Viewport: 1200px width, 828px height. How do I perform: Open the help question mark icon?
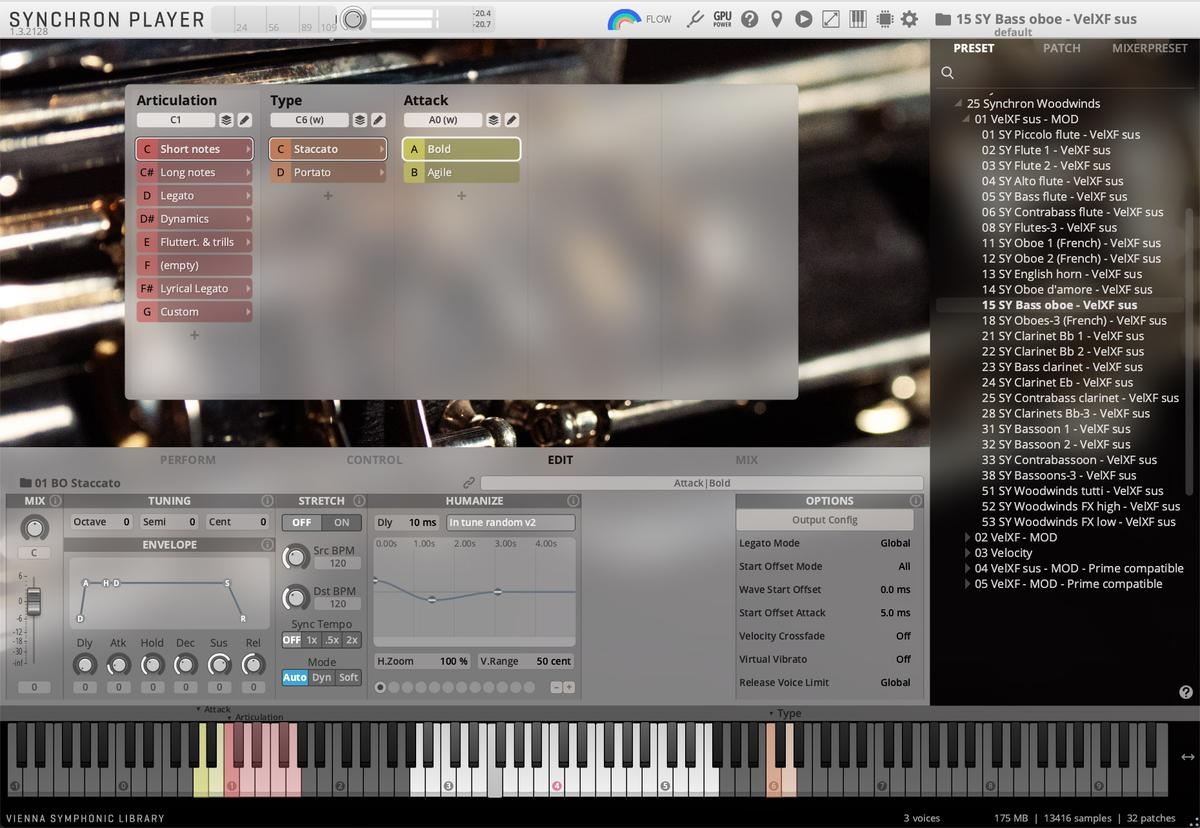coord(749,19)
